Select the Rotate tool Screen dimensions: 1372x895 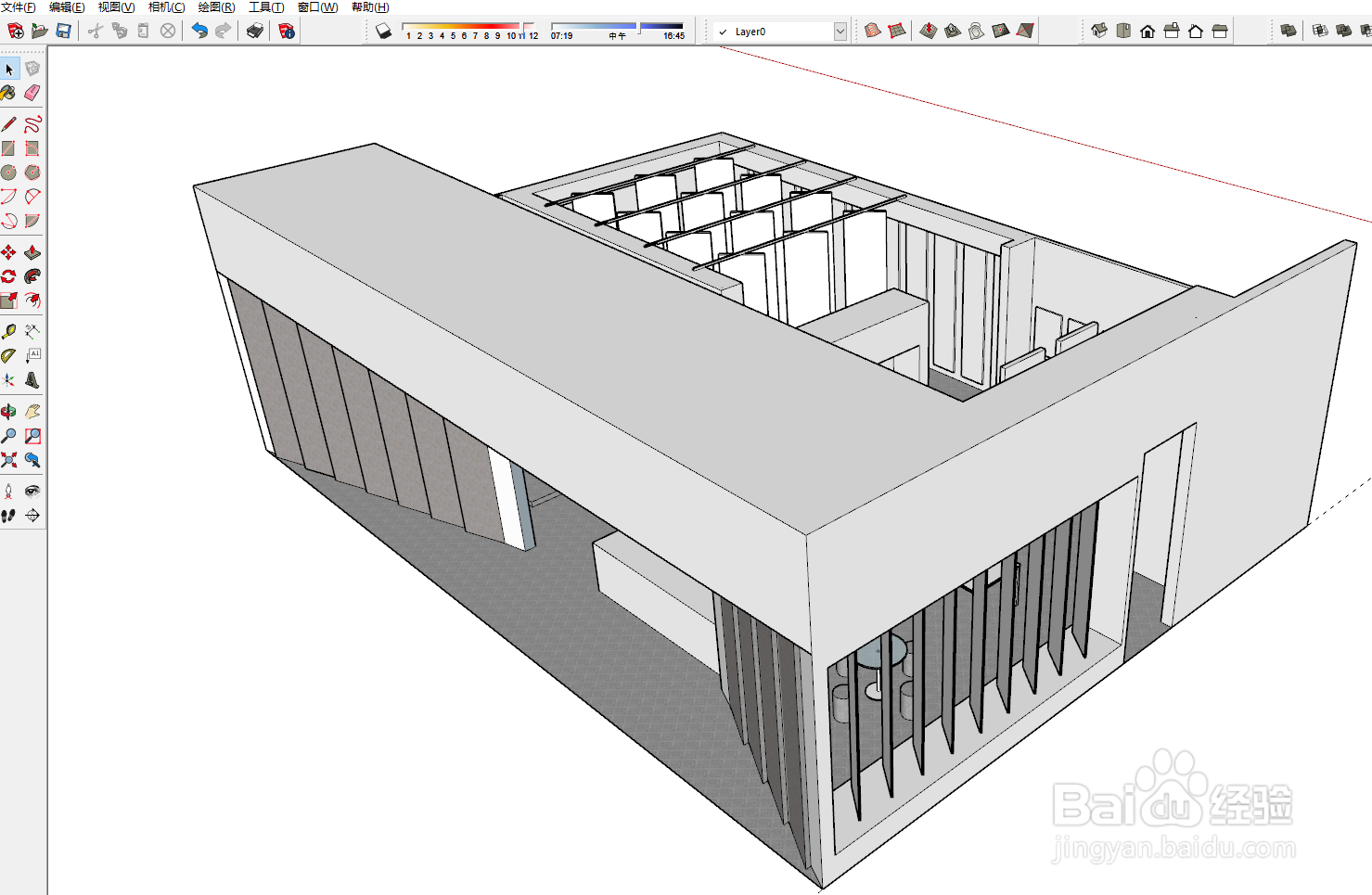click(8, 276)
